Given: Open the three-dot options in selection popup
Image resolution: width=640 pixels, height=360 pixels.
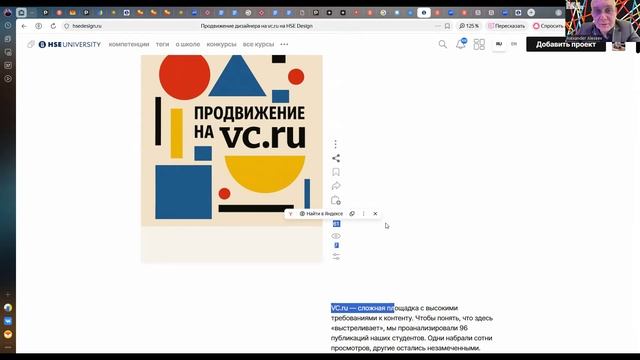Looking at the screenshot, I should [364, 213].
